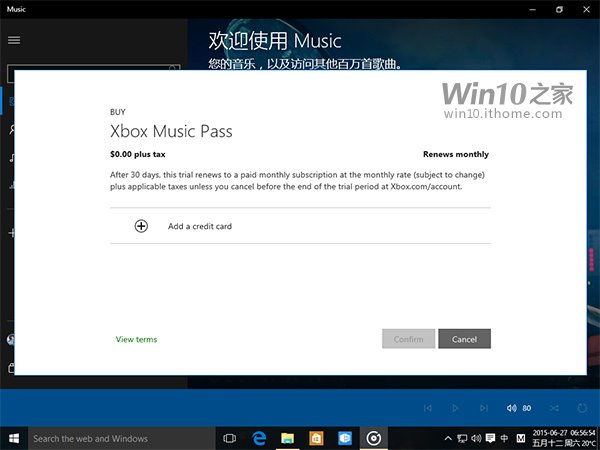
Task: Open the IME M icon in tray
Action: pyautogui.click(x=521, y=439)
